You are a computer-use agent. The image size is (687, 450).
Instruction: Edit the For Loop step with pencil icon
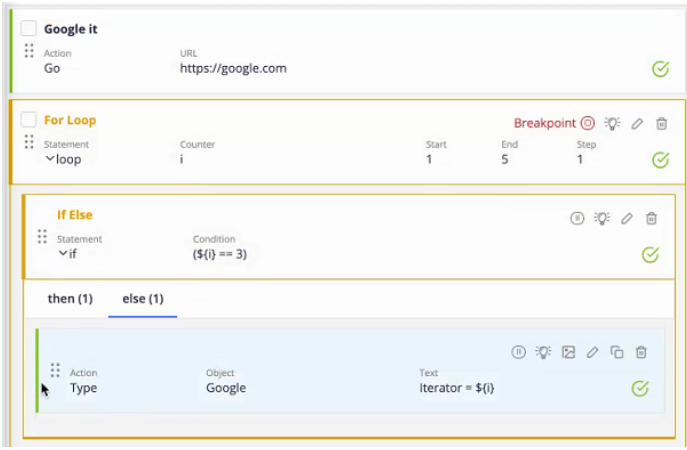637,124
